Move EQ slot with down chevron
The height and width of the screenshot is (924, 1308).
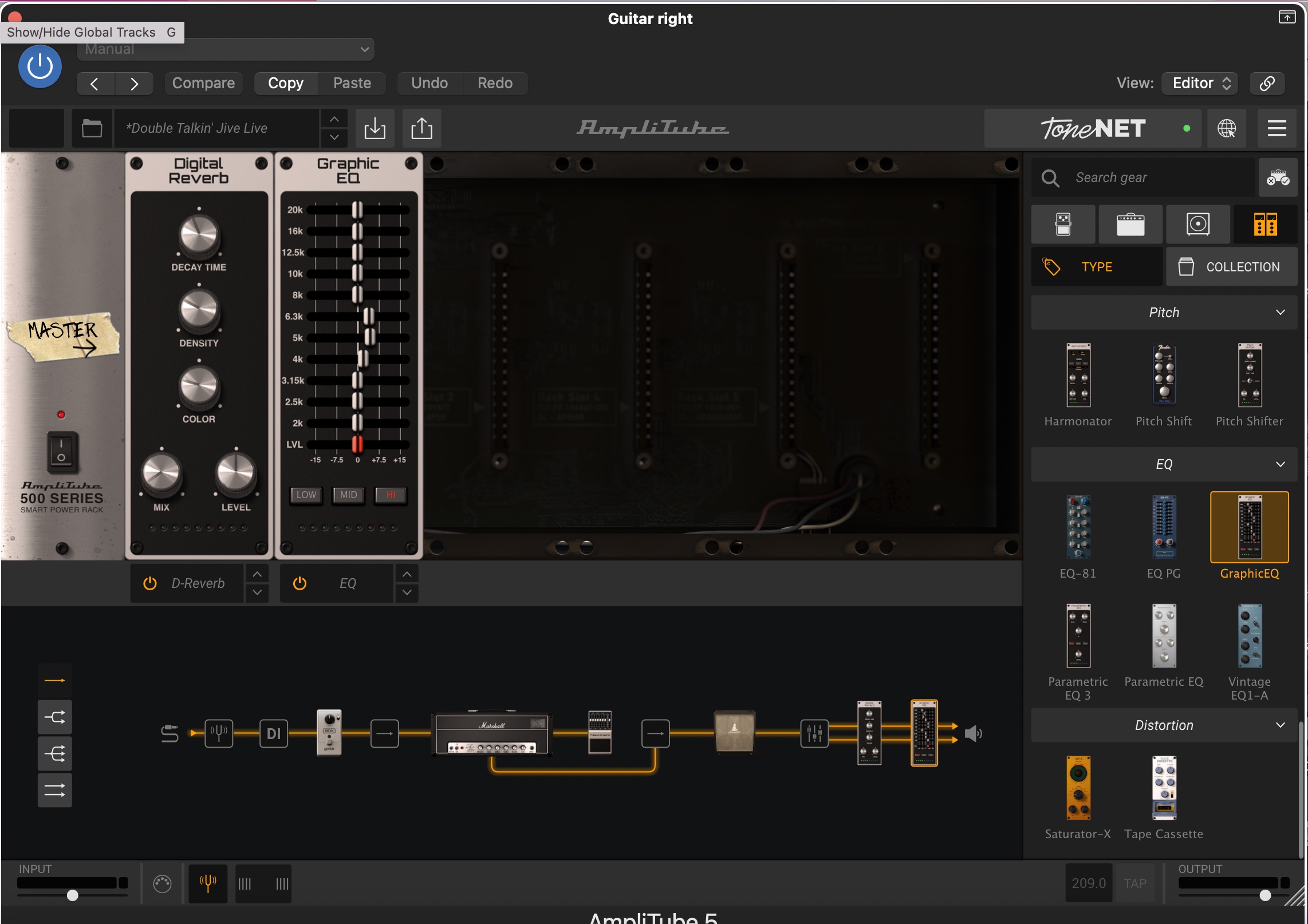407,593
